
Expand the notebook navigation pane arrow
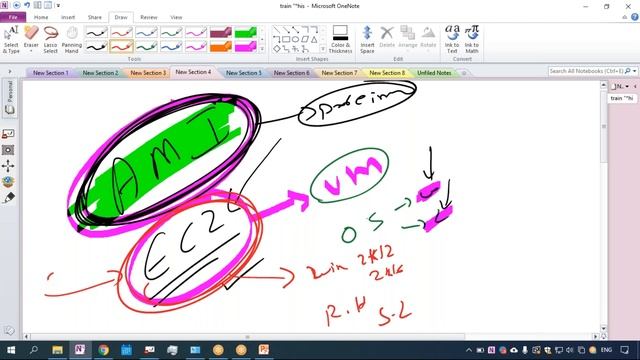click(x=10, y=72)
